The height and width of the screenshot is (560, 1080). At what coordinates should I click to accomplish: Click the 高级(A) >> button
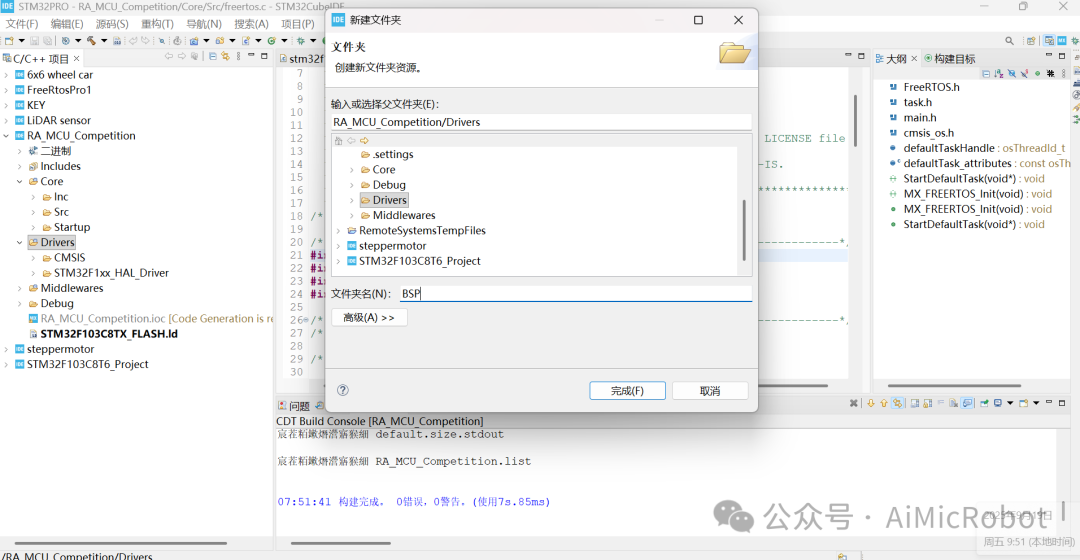coord(369,318)
